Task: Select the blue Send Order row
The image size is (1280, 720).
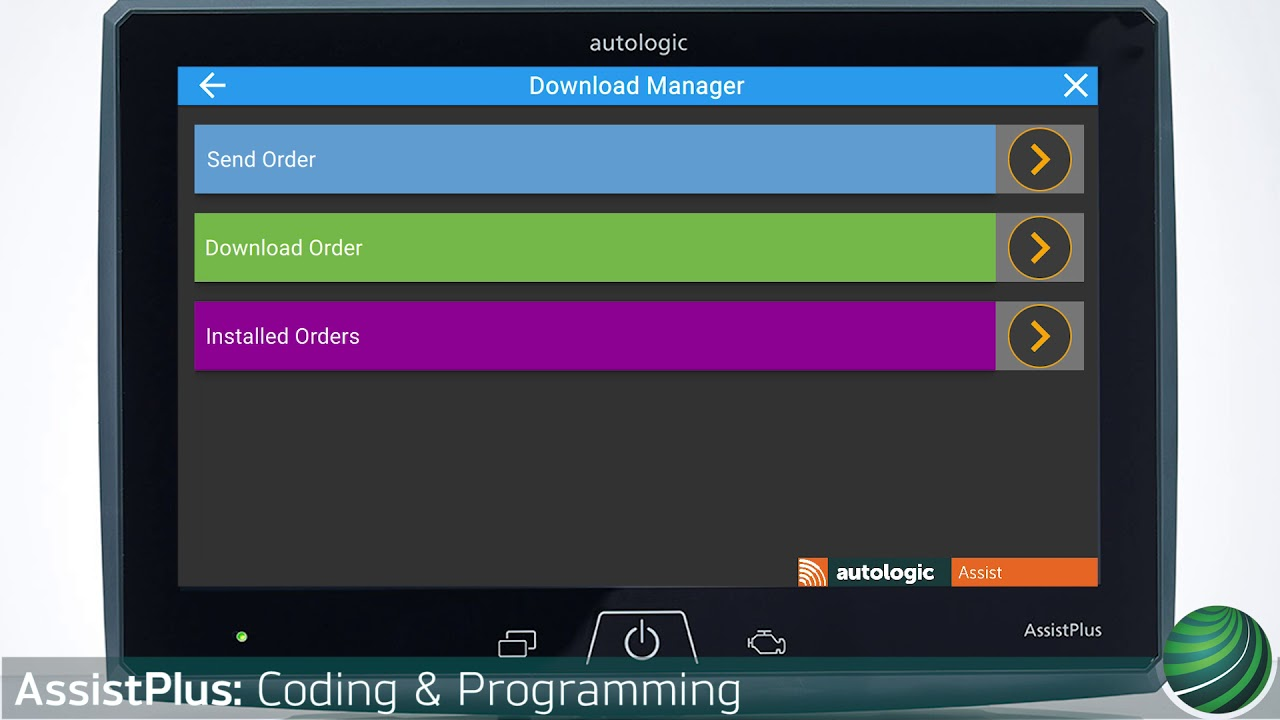Action: [x=594, y=159]
